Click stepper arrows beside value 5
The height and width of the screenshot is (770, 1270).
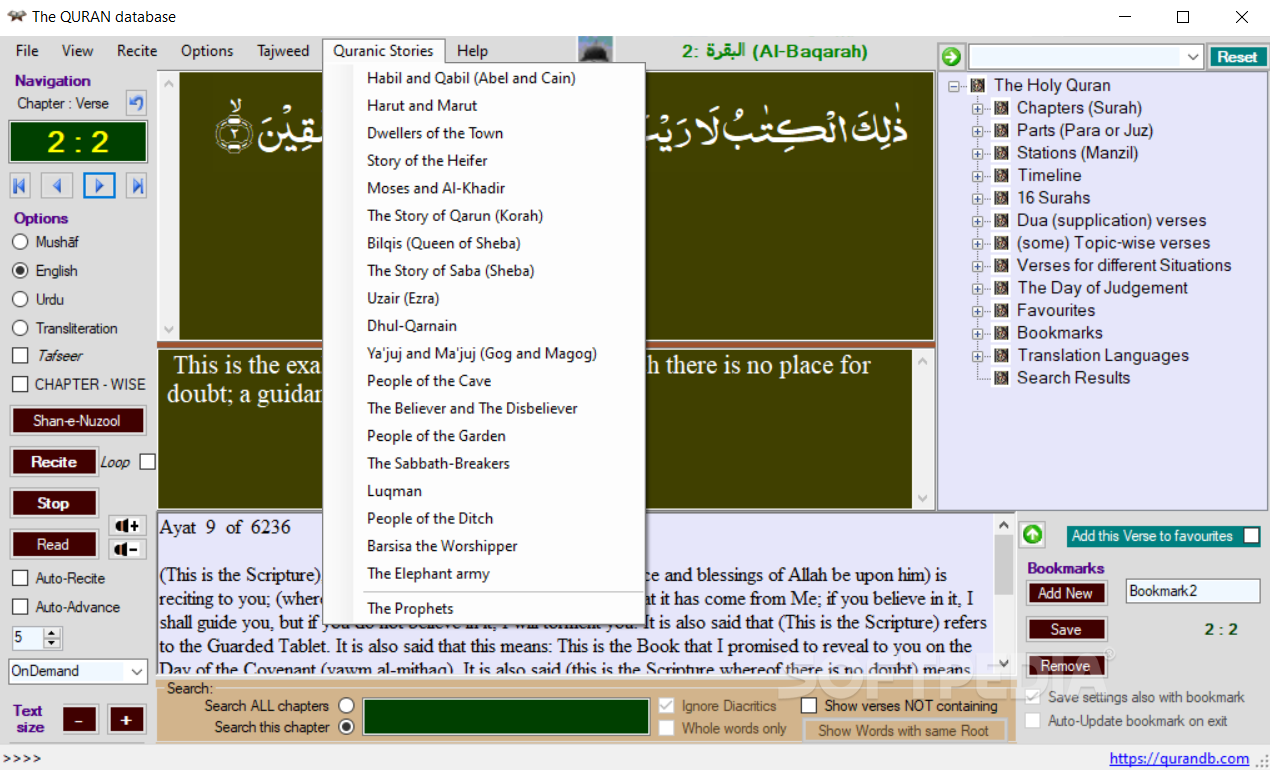point(53,637)
